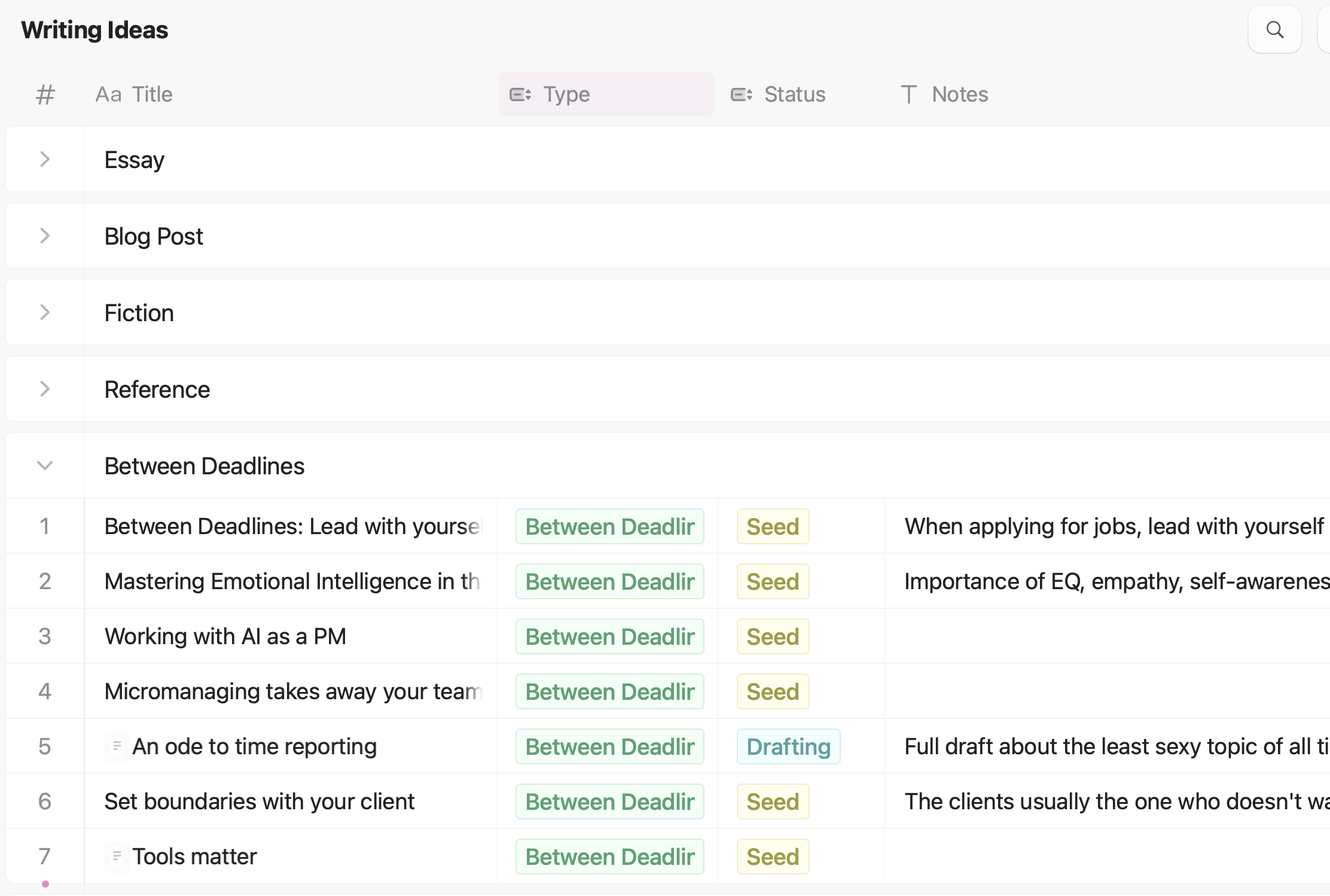The image size is (1330, 896).
Task: Click the Type column select icon
Action: click(x=520, y=95)
